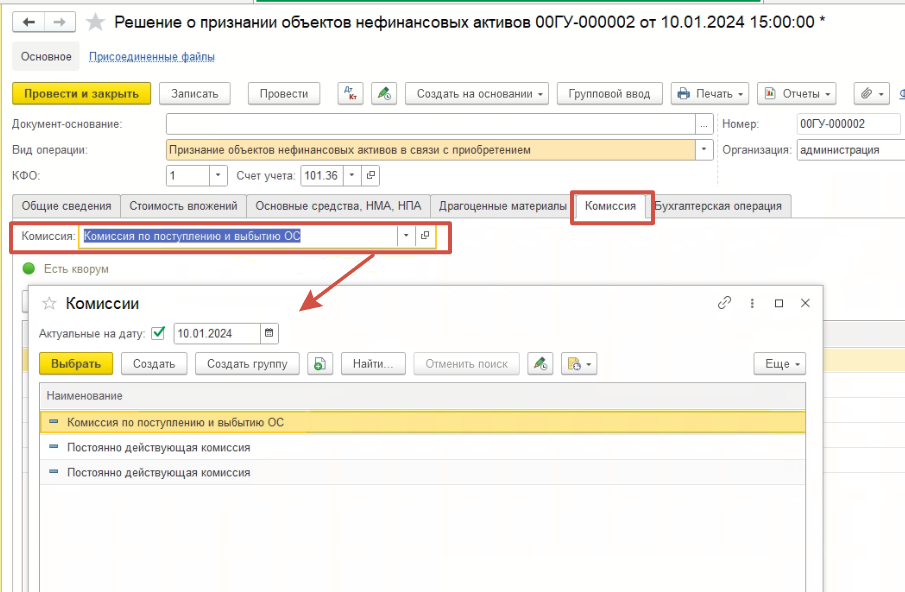905x592 pixels.
Task: Copy link from the Комиссии dialog
Action: coord(724,303)
